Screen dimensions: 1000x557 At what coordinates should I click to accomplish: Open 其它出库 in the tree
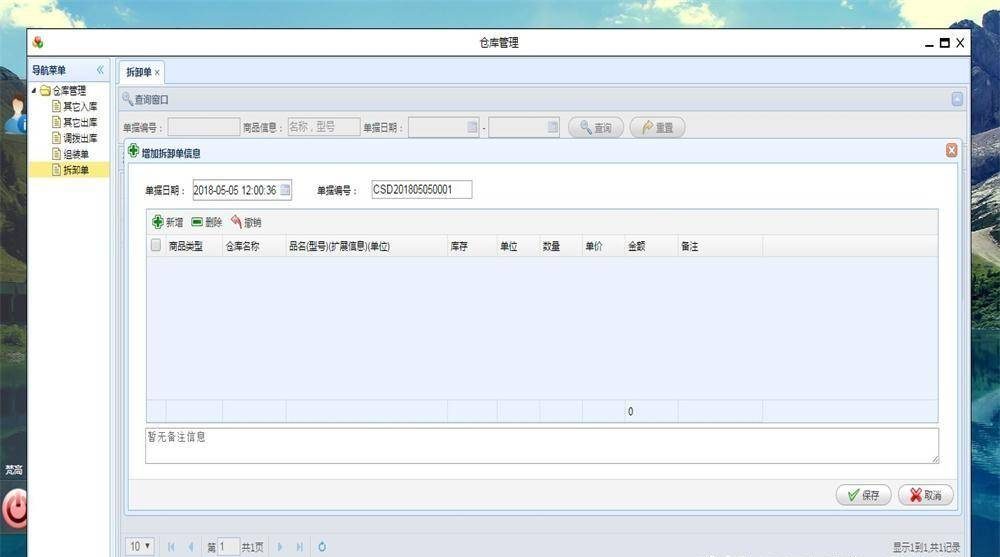click(x=80, y=123)
